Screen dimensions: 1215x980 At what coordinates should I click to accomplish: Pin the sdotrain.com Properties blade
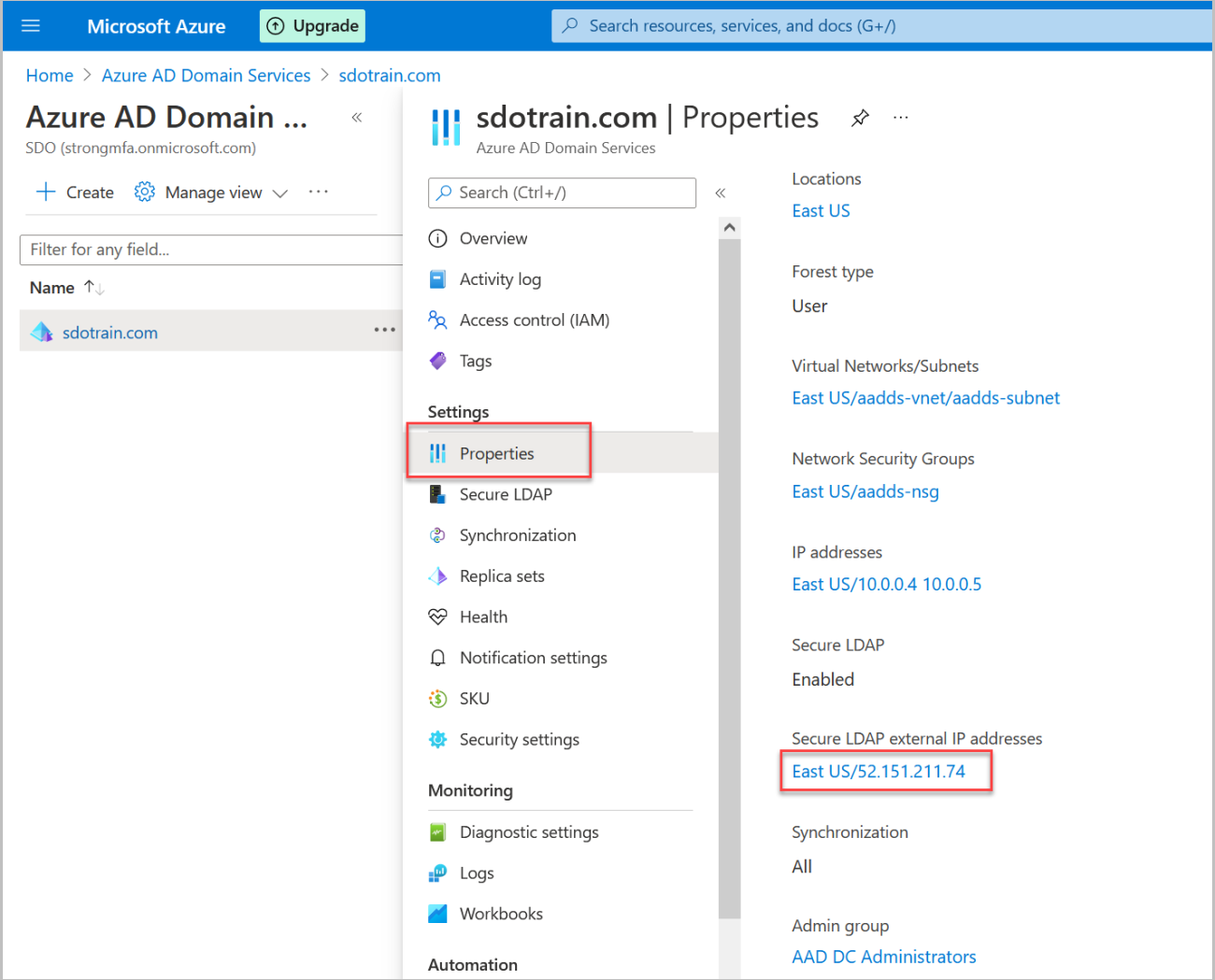click(860, 118)
